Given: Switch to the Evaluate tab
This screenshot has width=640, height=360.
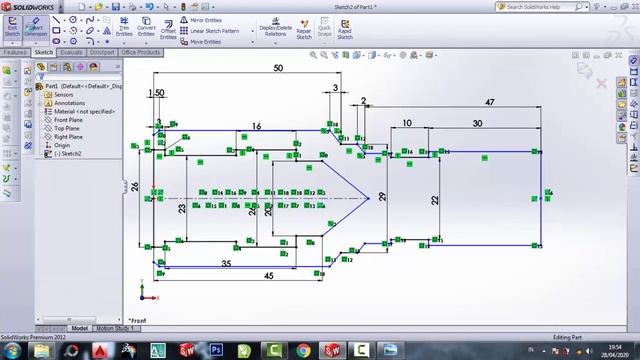Looking at the screenshot, I should [x=71, y=52].
